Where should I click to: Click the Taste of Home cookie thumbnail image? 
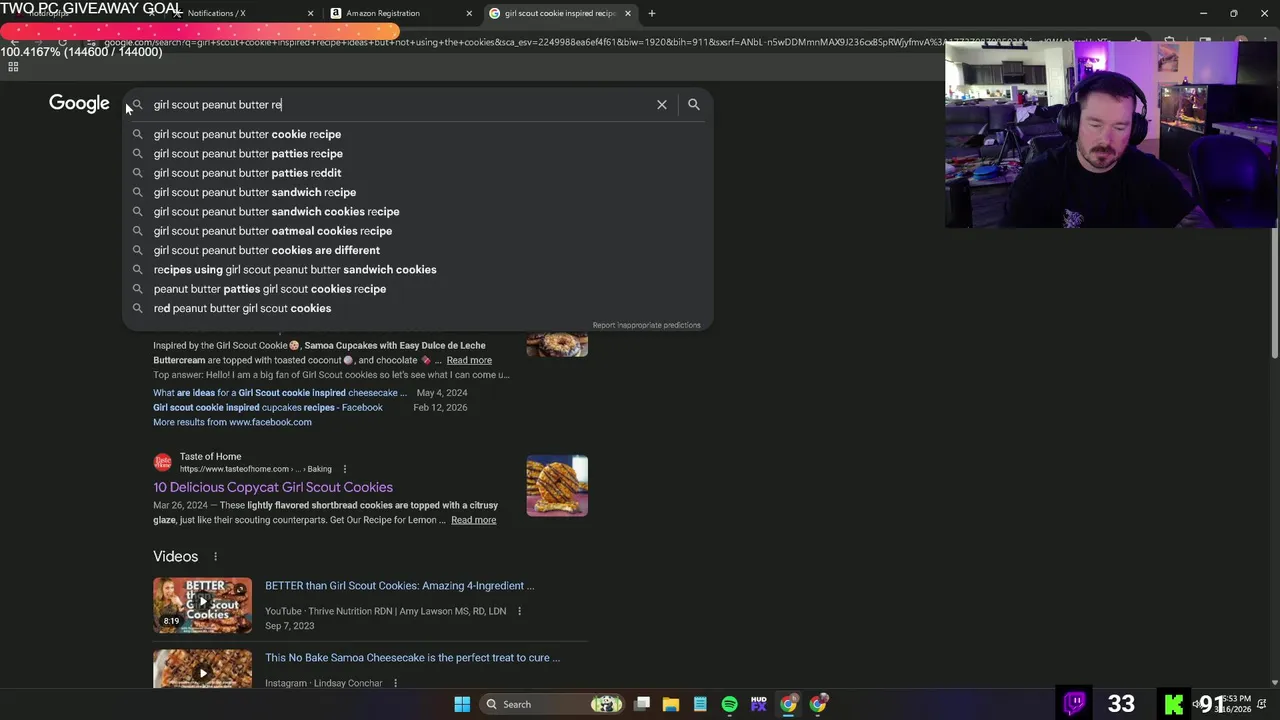[557, 486]
